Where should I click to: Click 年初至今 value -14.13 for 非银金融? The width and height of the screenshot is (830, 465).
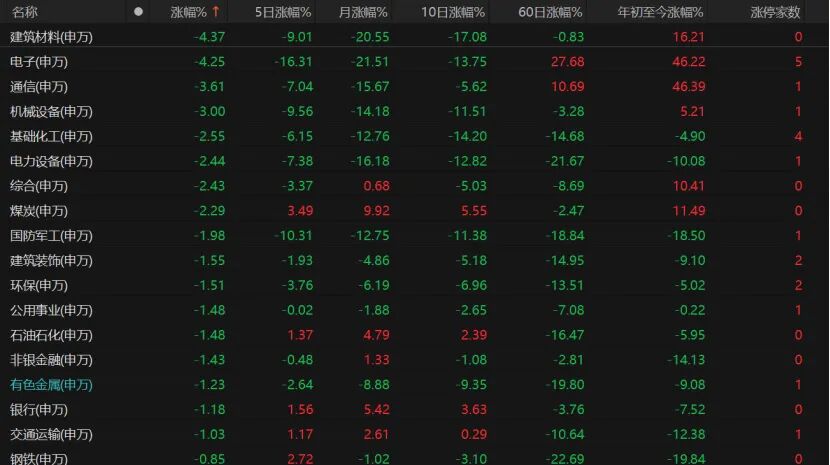coord(686,360)
